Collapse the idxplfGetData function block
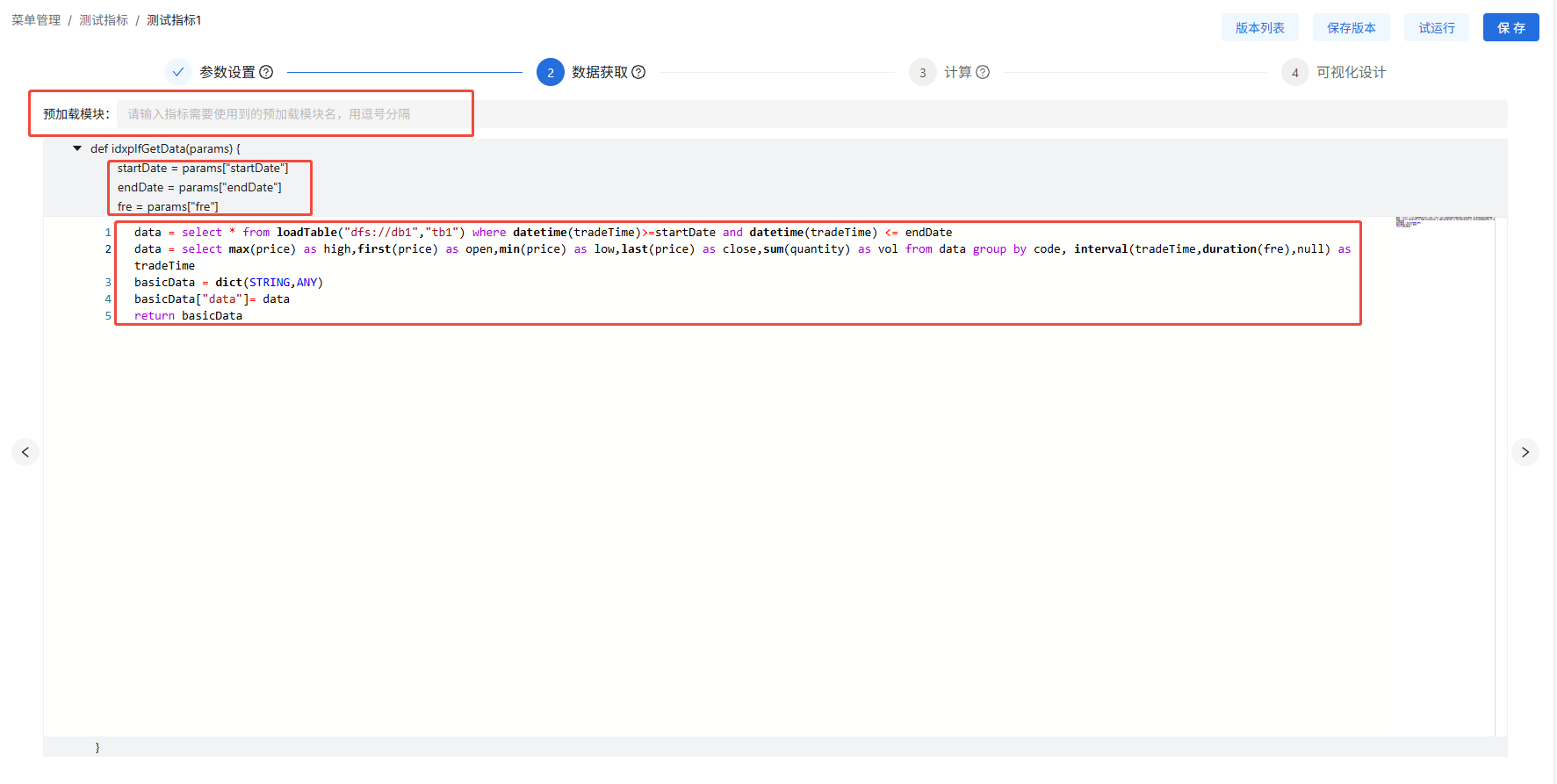 tap(77, 148)
